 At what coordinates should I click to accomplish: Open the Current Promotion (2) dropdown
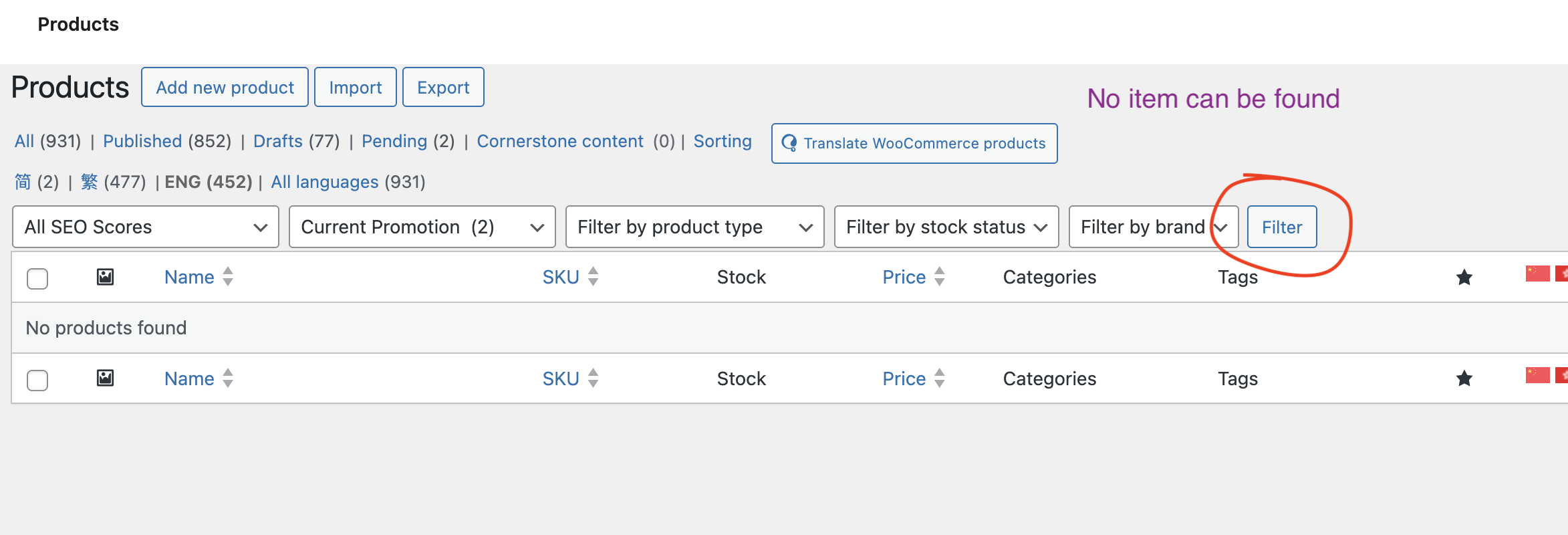[x=422, y=227]
